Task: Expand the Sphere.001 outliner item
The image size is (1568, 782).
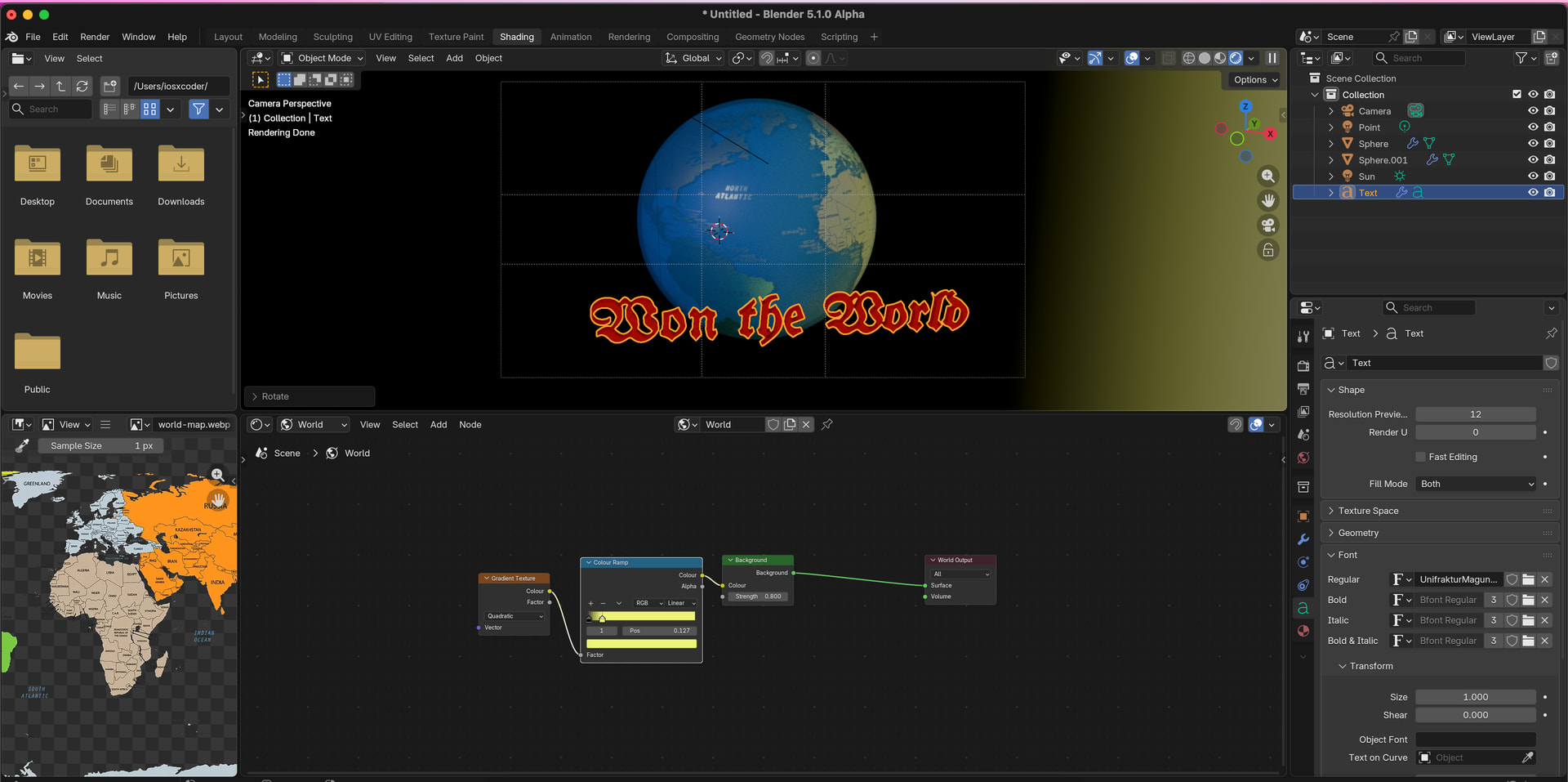Action: (x=1331, y=160)
